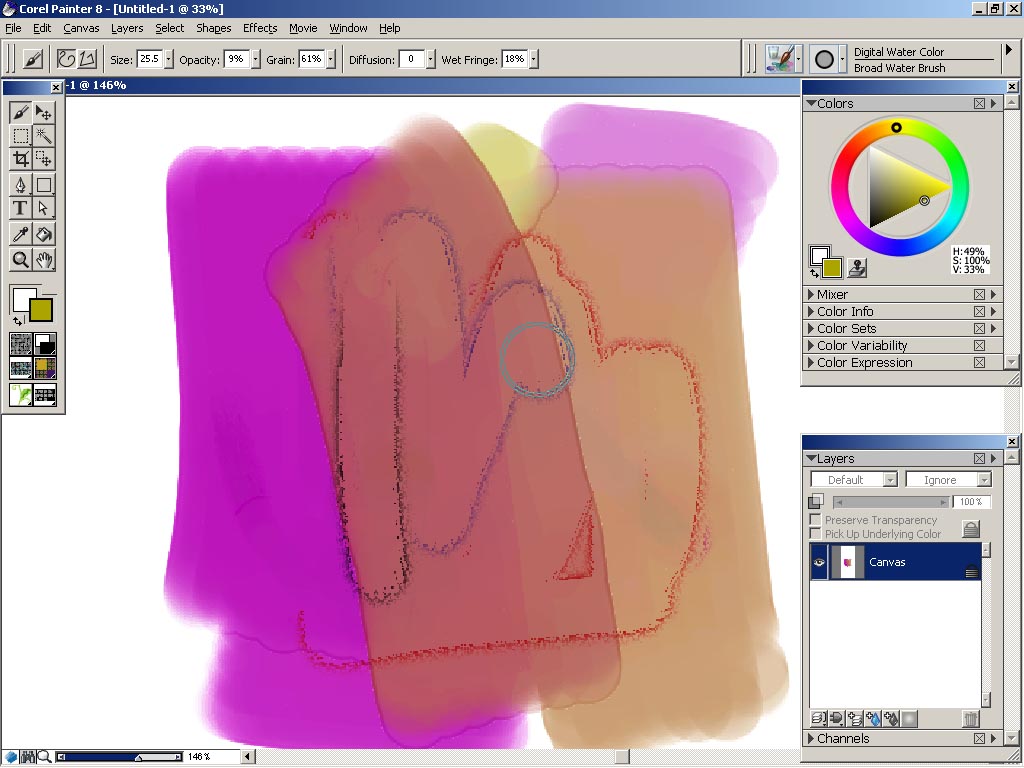Activate the Magnifier tool
Screen dimensions: 1024x768
pos(20,260)
